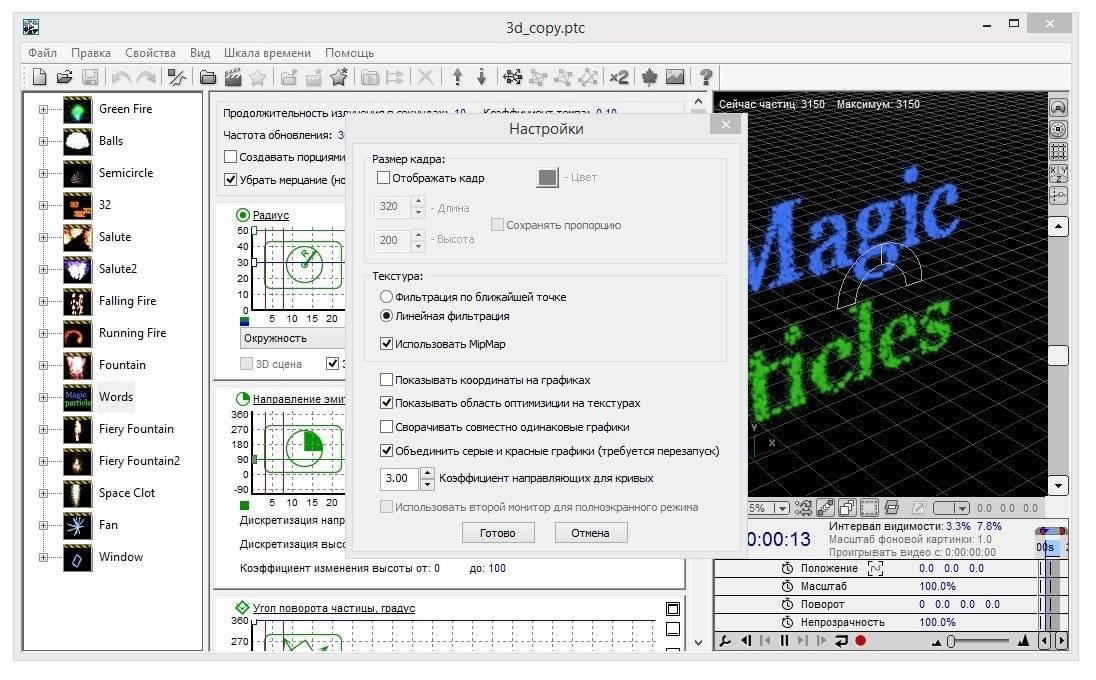The width and height of the screenshot is (1096, 680).
Task: Check Сворачивать совместно одинаковые графики
Action: click(x=386, y=427)
